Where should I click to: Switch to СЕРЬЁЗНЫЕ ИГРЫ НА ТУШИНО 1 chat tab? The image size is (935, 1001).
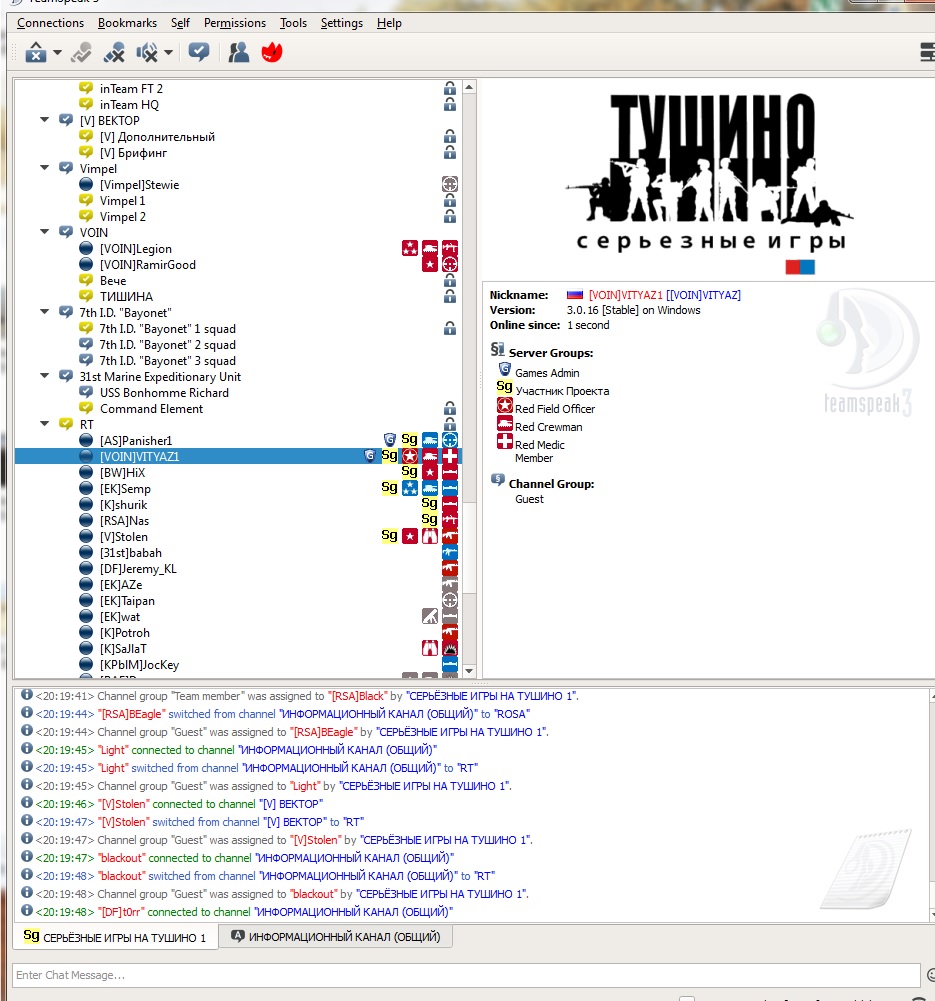pos(116,937)
